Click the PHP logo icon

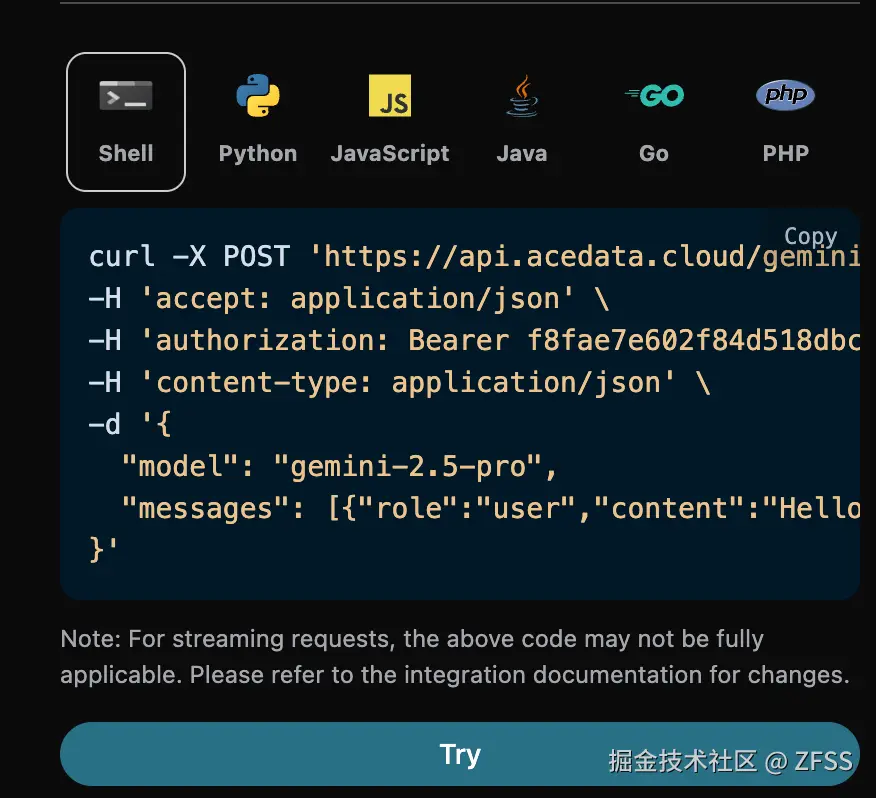[785, 95]
